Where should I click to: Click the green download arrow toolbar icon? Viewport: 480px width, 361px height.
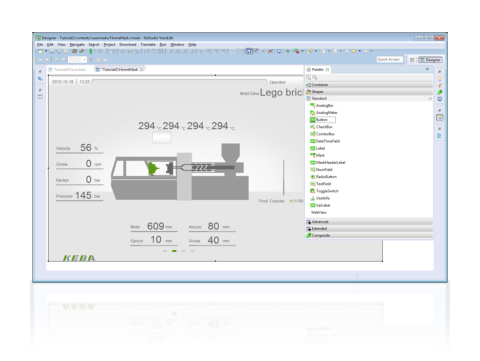click(x=90, y=51)
